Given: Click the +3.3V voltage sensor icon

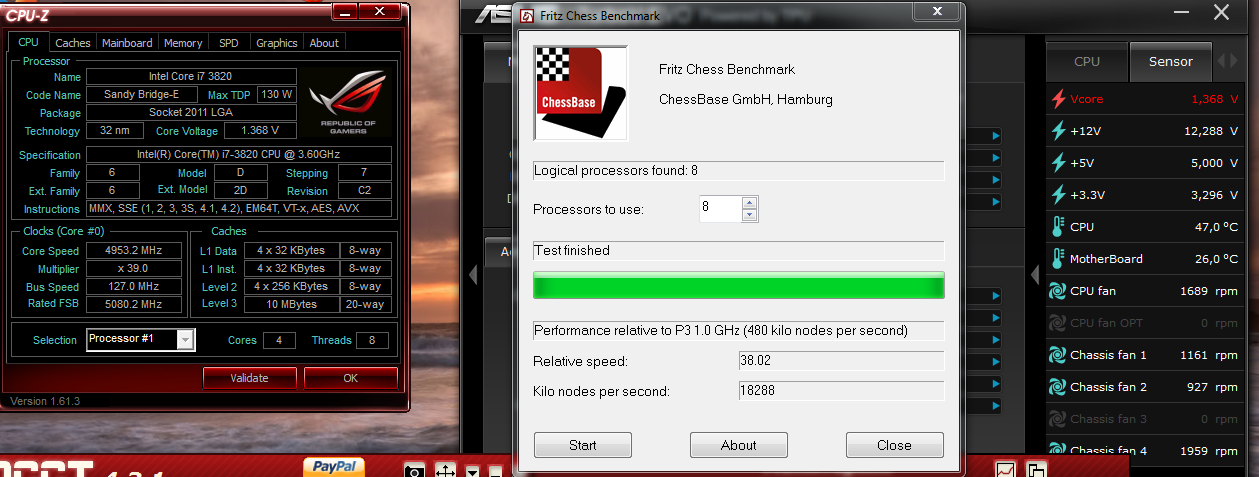Looking at the screenshot, I should tap(1058, 195).
